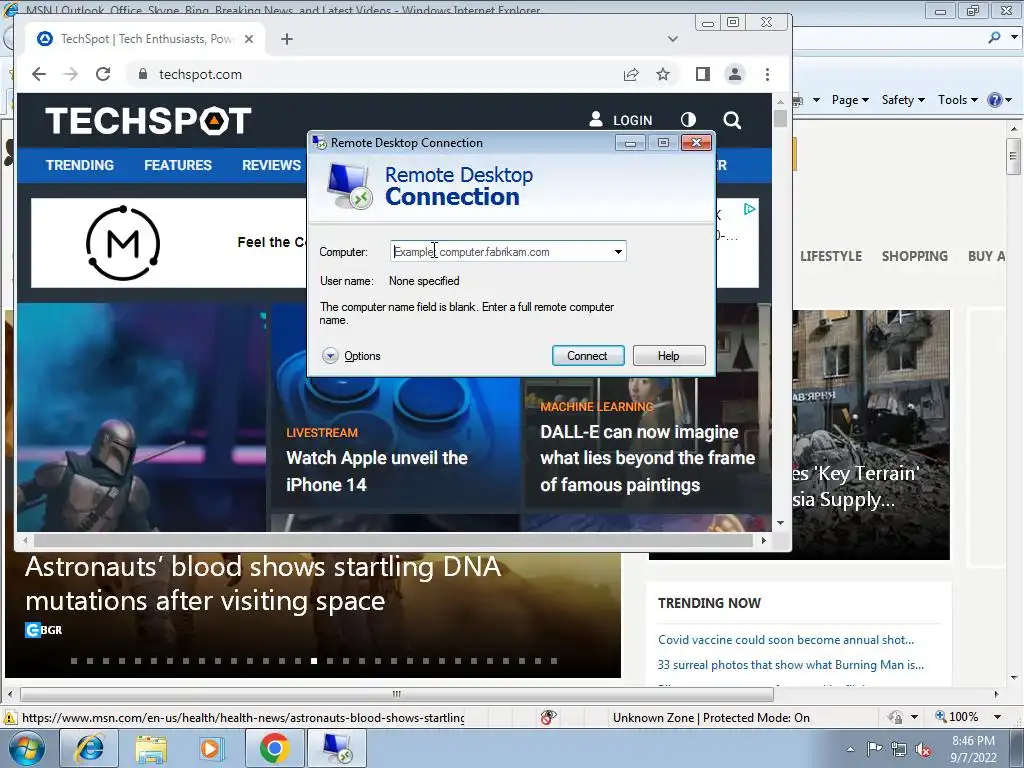Open the FEATURES tab on TechSpot

(x=178, y=165)
